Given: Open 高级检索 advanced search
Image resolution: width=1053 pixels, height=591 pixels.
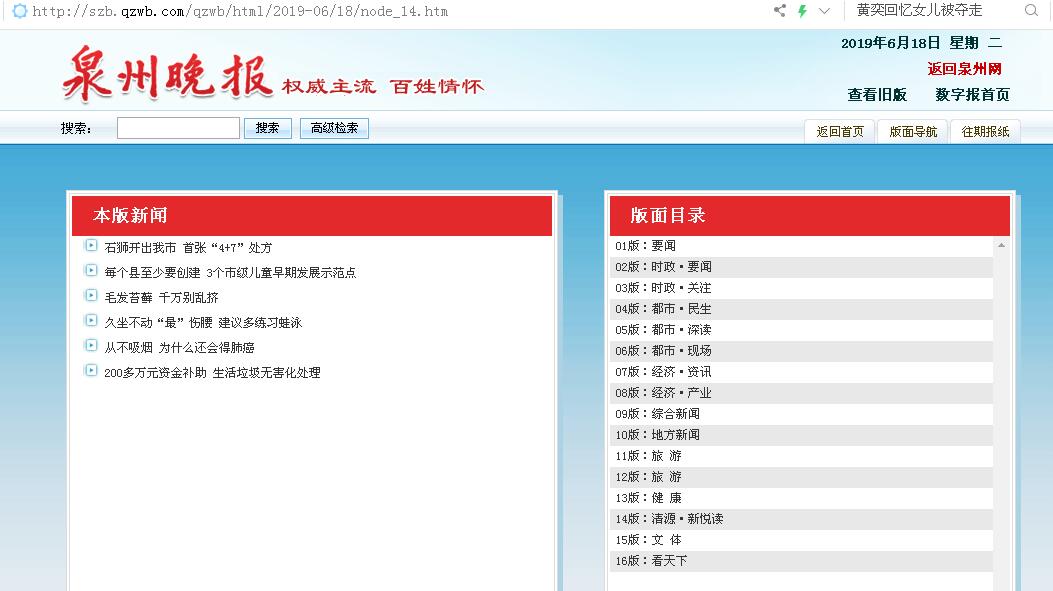Looking at the screenshot, I should (334, 128).
